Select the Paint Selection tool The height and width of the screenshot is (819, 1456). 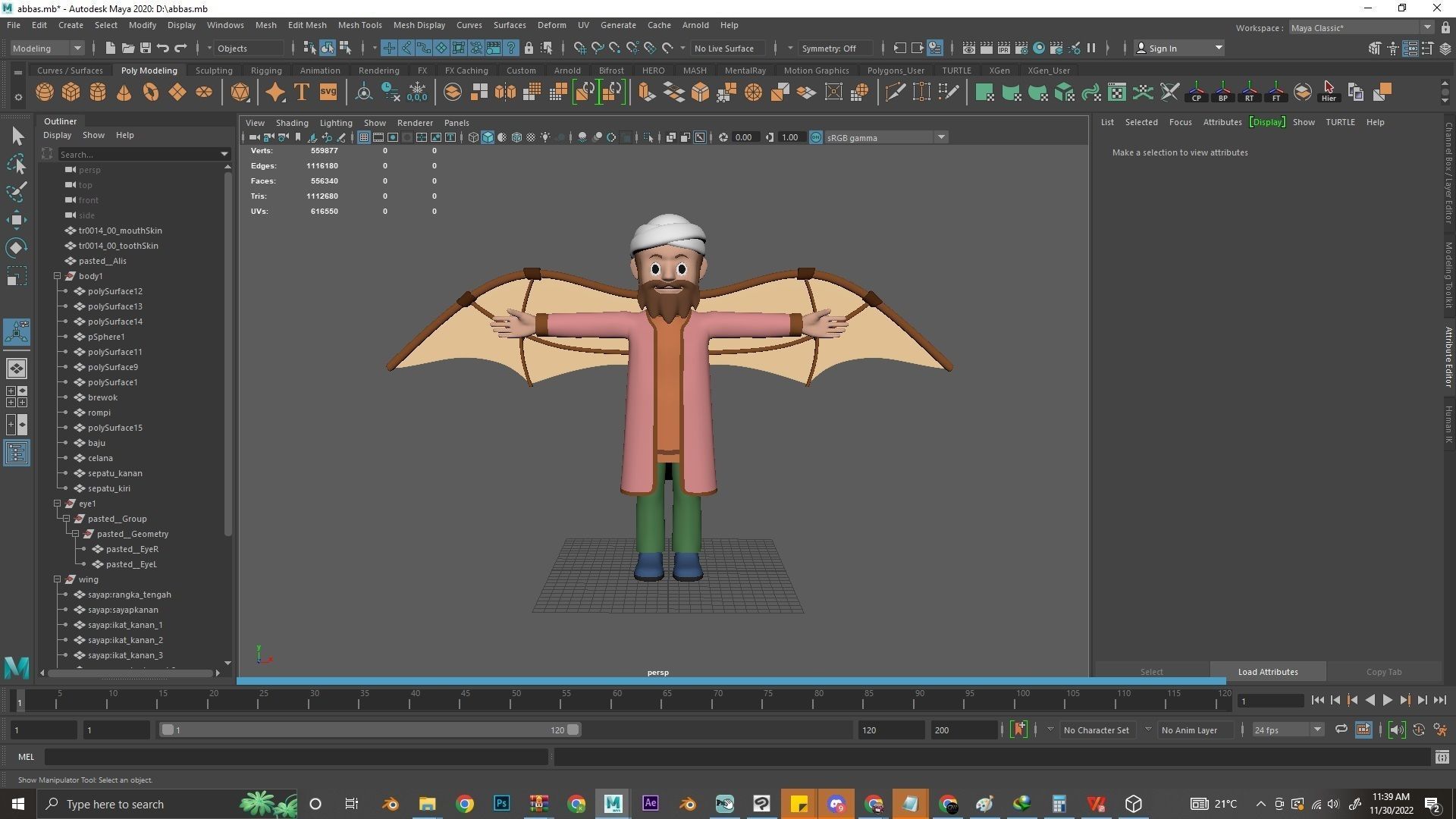(17, 192)
